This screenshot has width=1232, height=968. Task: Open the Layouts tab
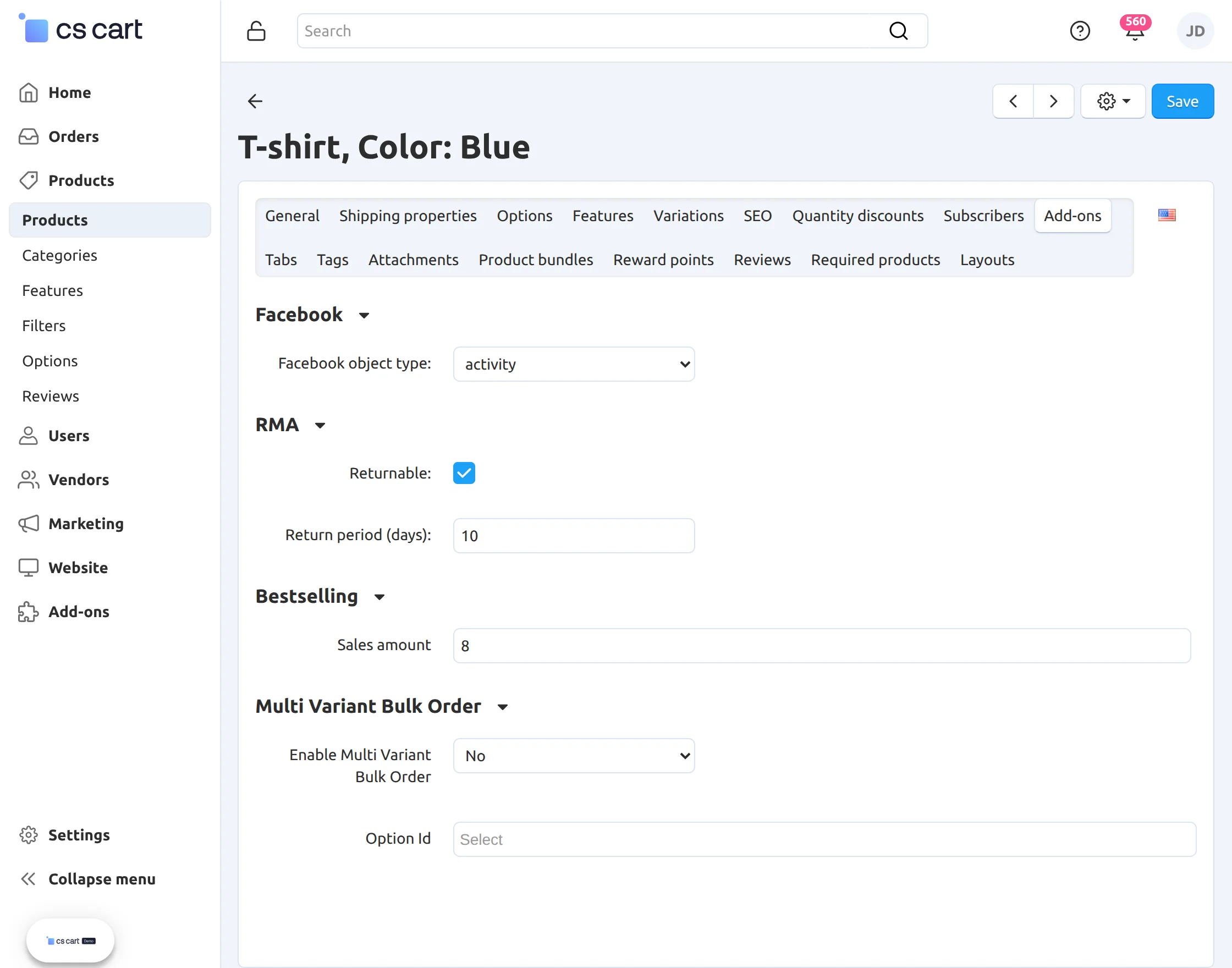coord(987,260)
